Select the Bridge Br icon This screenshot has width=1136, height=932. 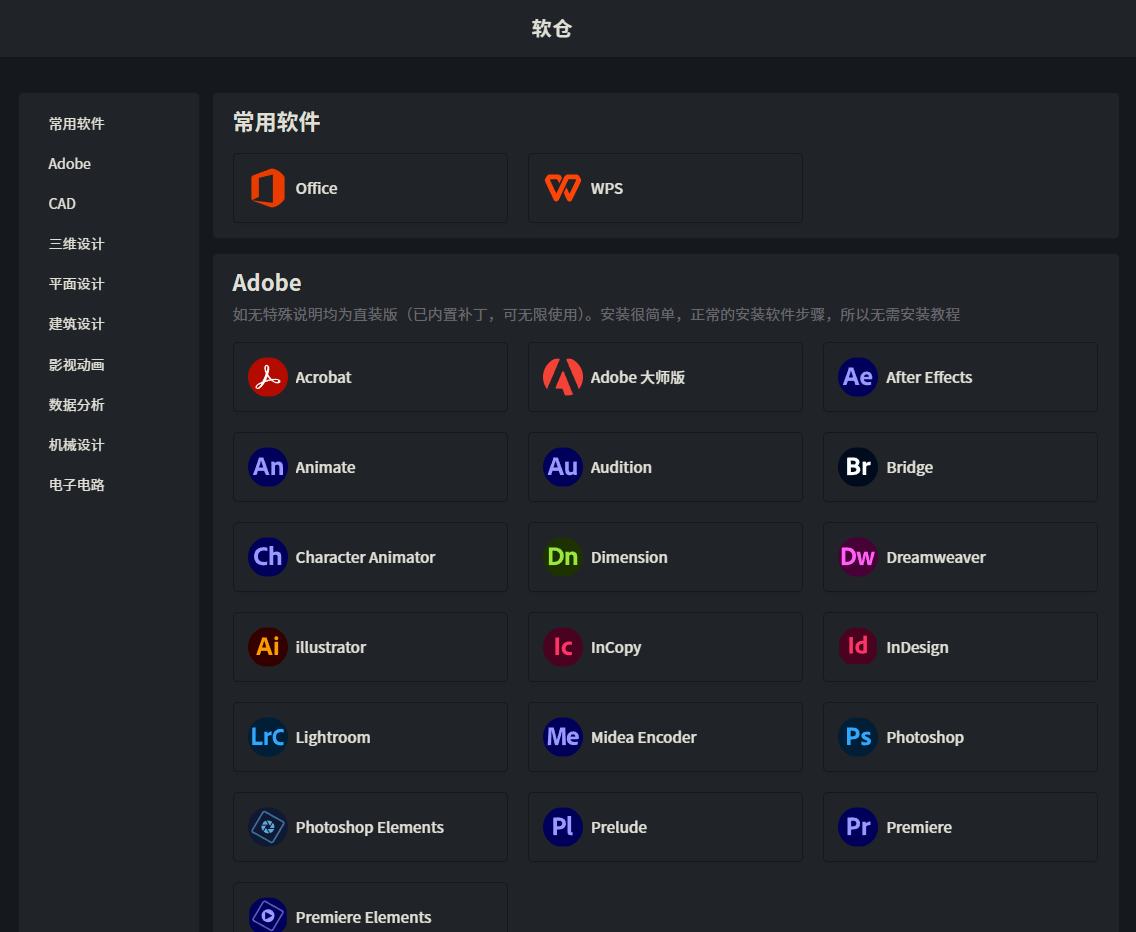coord(858,467)
